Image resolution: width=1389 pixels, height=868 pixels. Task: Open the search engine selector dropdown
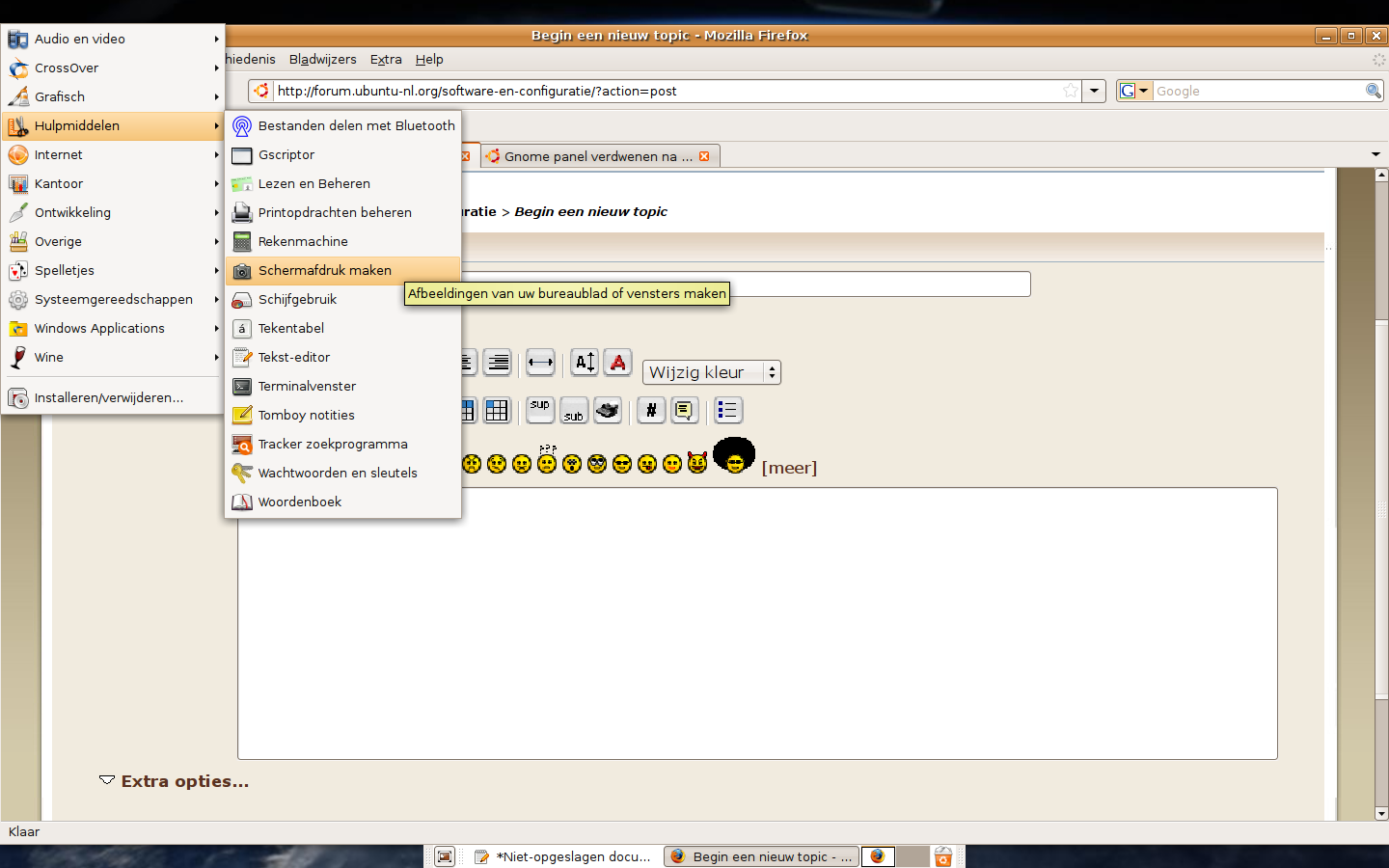coord(1134,91)
